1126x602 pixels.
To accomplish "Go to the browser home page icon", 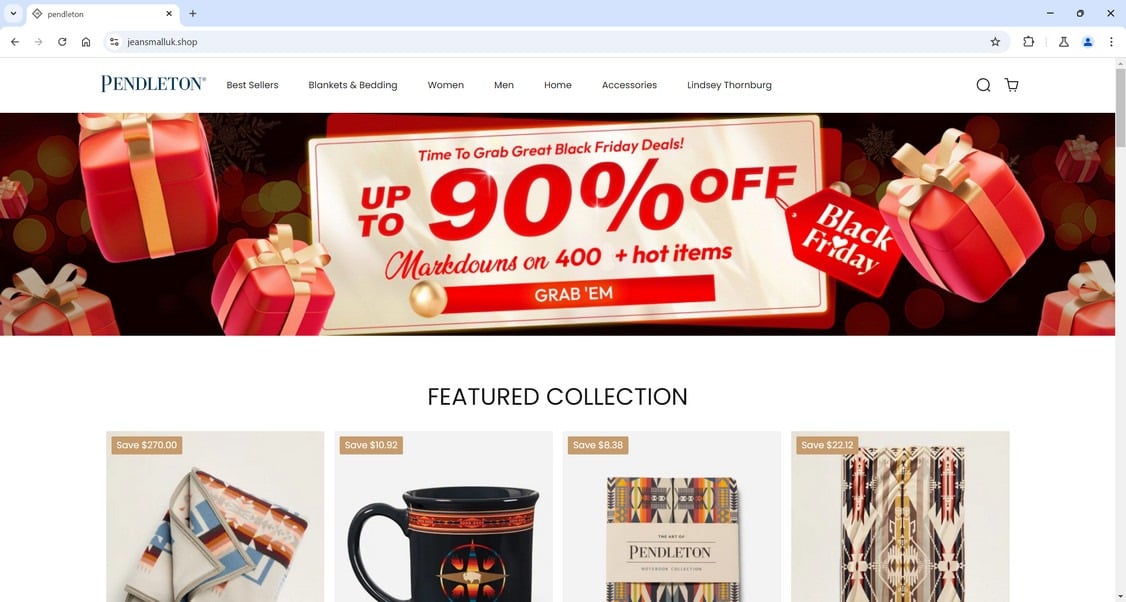I will [x=85, y=42].
